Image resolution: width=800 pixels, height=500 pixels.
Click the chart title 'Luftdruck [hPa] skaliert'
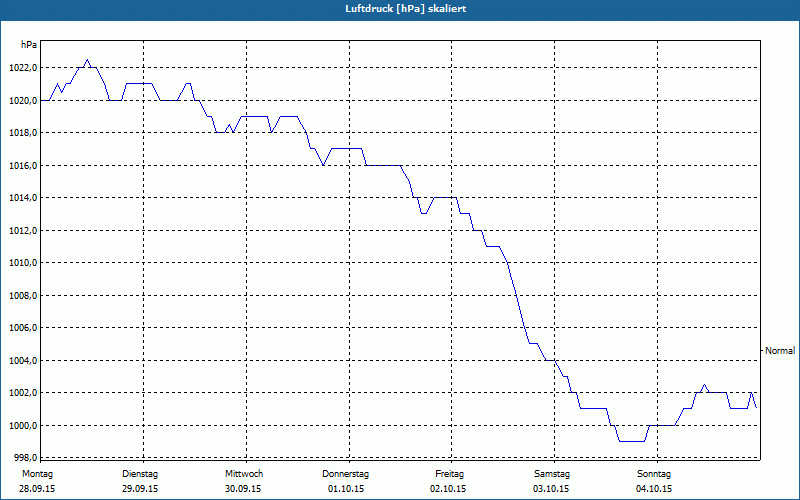coord(406,9)
